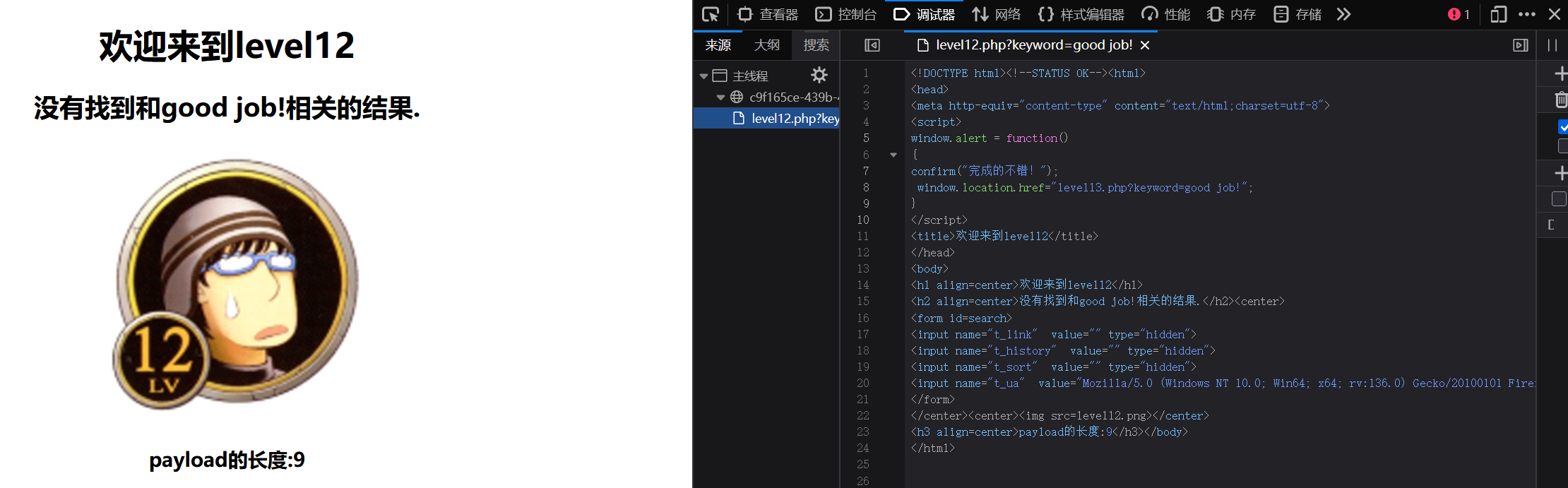The height and width of the screenshot is (488, 1568).
Task: Collapse the sources pane with left toggle icon
Action: coord(872,45)
